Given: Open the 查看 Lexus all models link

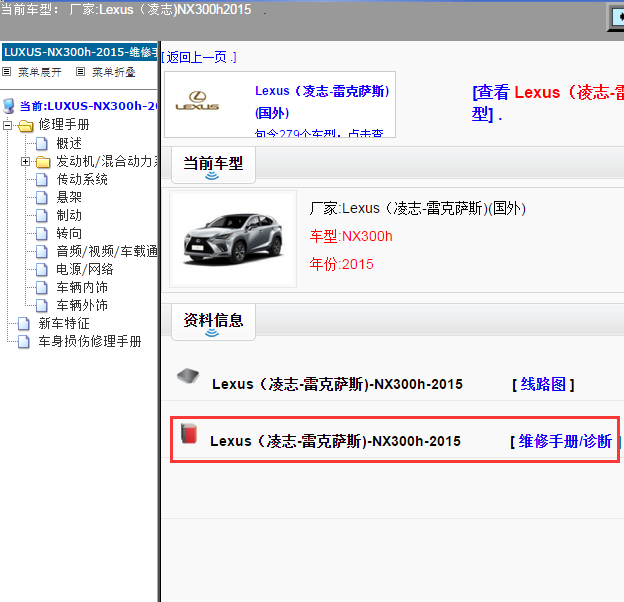Looking at the screenshot, I should point(548,103).
